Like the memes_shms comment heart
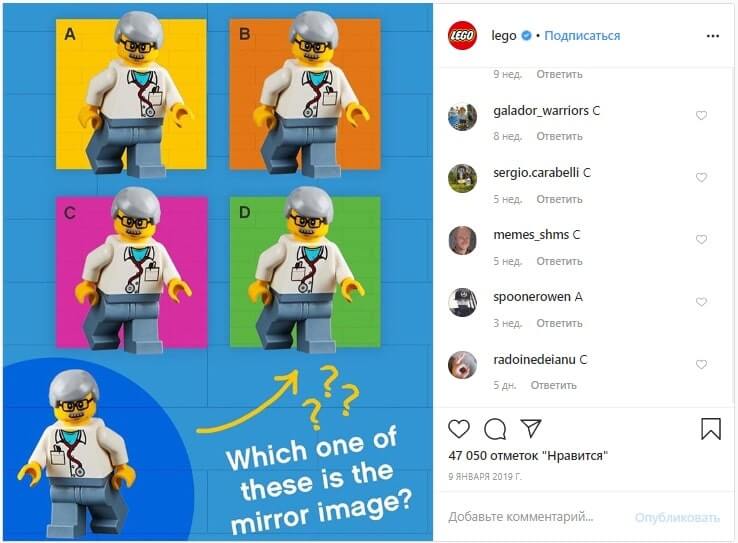 point(701,240)
